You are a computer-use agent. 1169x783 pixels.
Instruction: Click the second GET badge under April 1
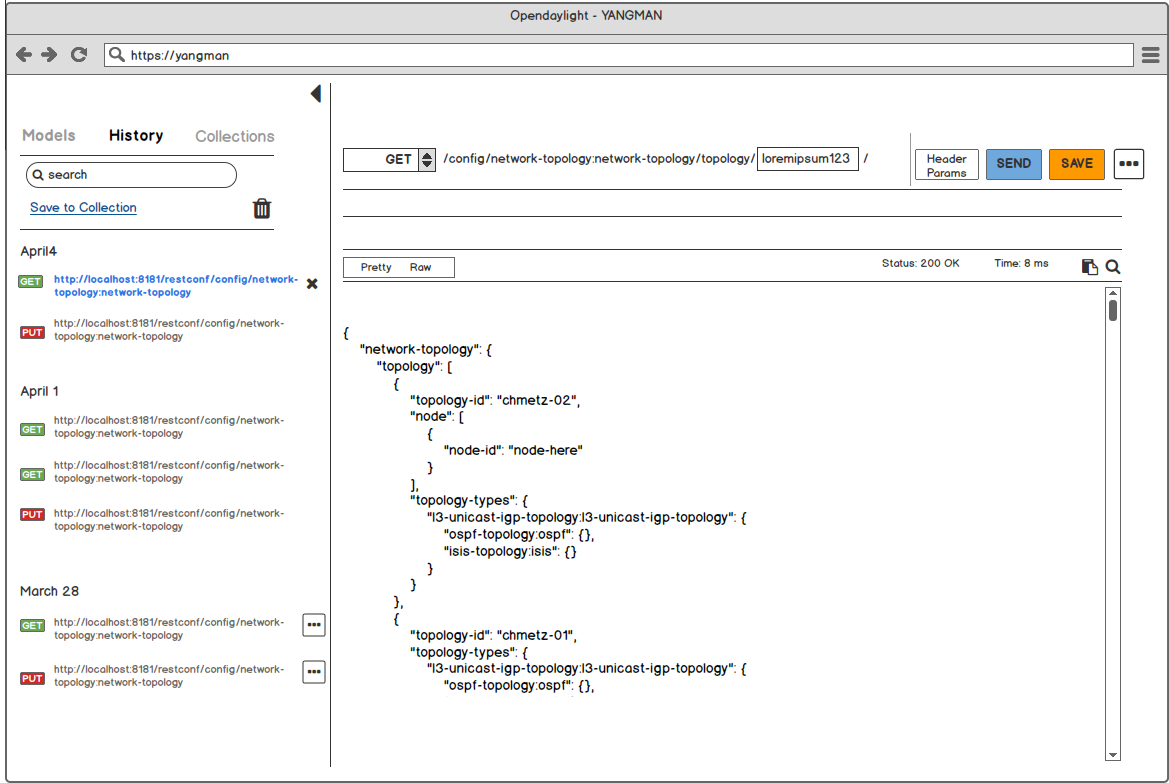click(32, 474)
